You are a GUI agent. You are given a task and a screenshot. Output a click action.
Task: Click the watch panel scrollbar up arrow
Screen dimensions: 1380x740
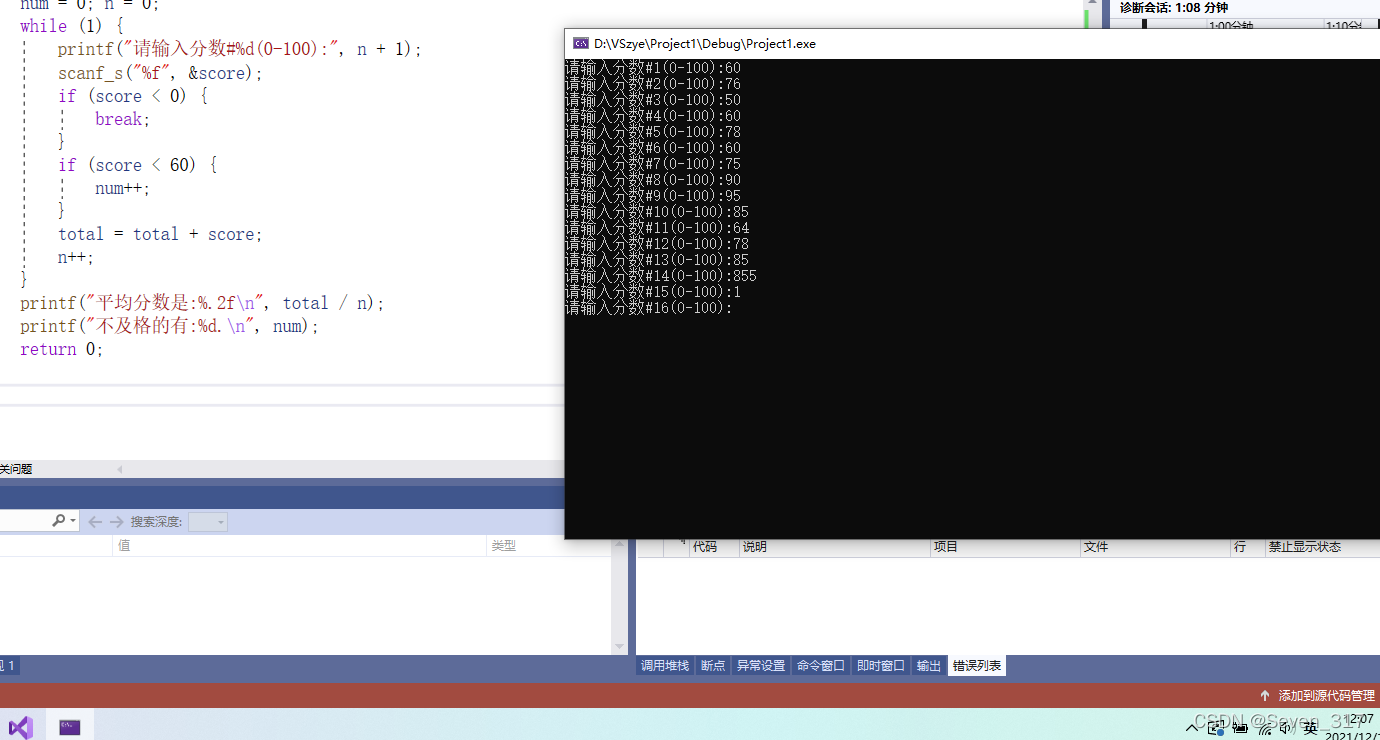click(x=620, y=546)
